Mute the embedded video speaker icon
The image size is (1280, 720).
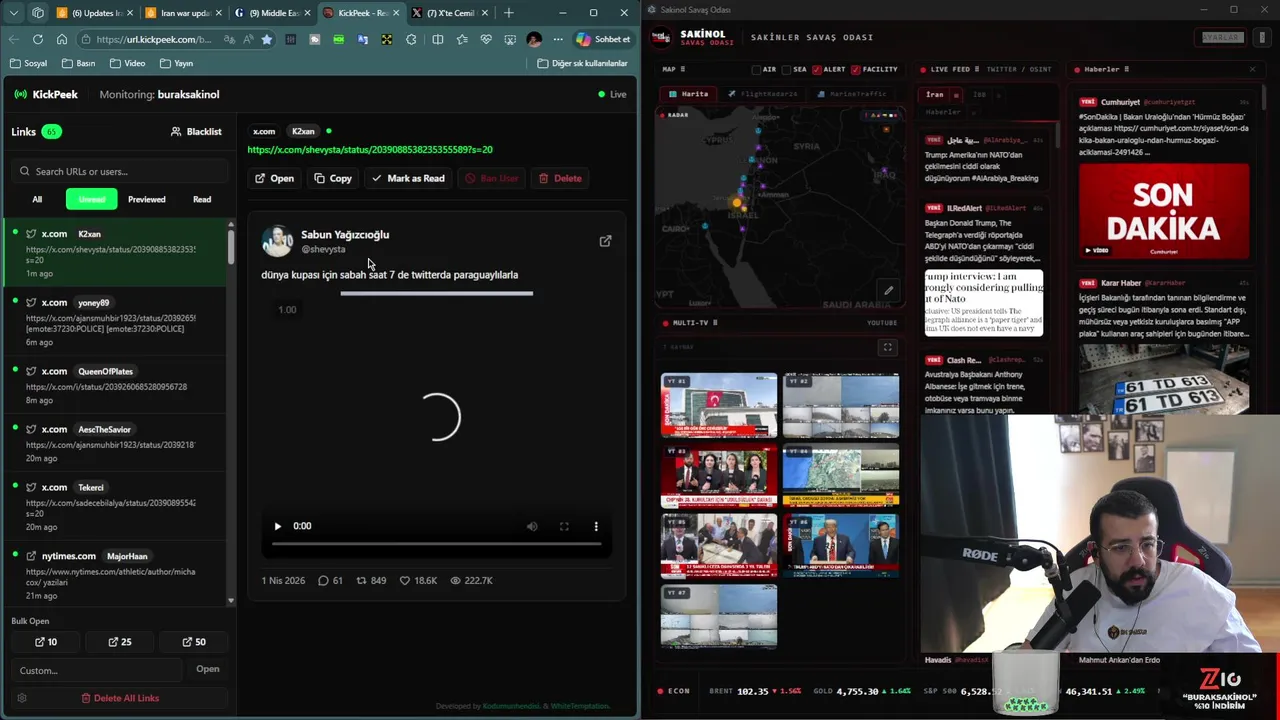tap(532, 526)
